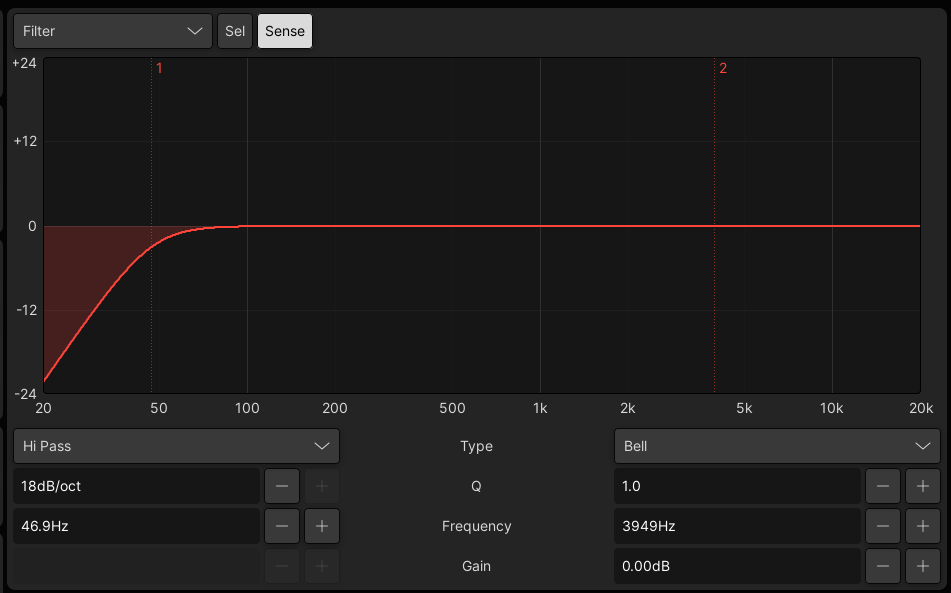This screenshot has width=951, height=593.
Task: Click the 0.00dB gain input field
Action: 736,566
